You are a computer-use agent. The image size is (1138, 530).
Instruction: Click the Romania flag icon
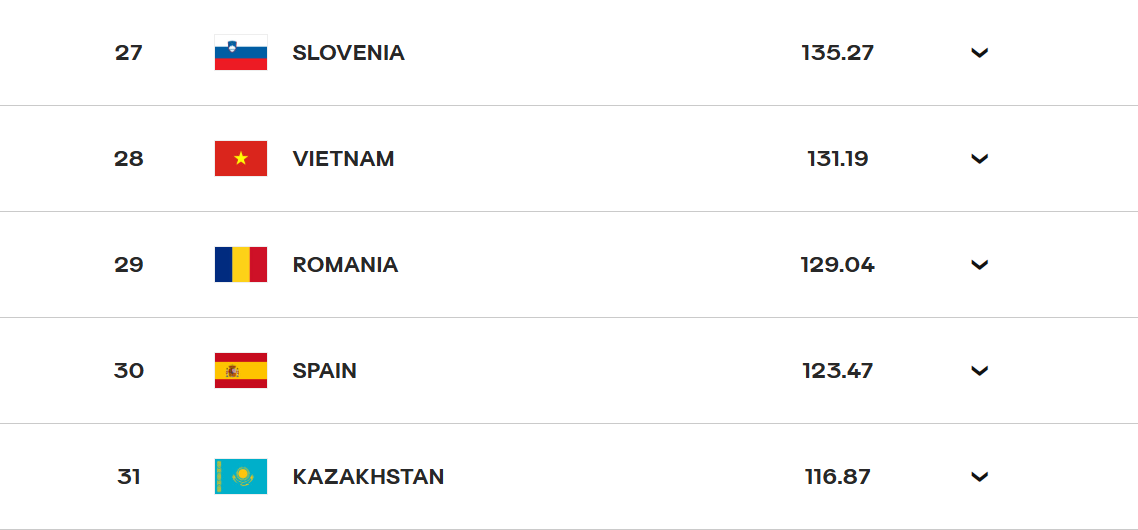point(241,264)
